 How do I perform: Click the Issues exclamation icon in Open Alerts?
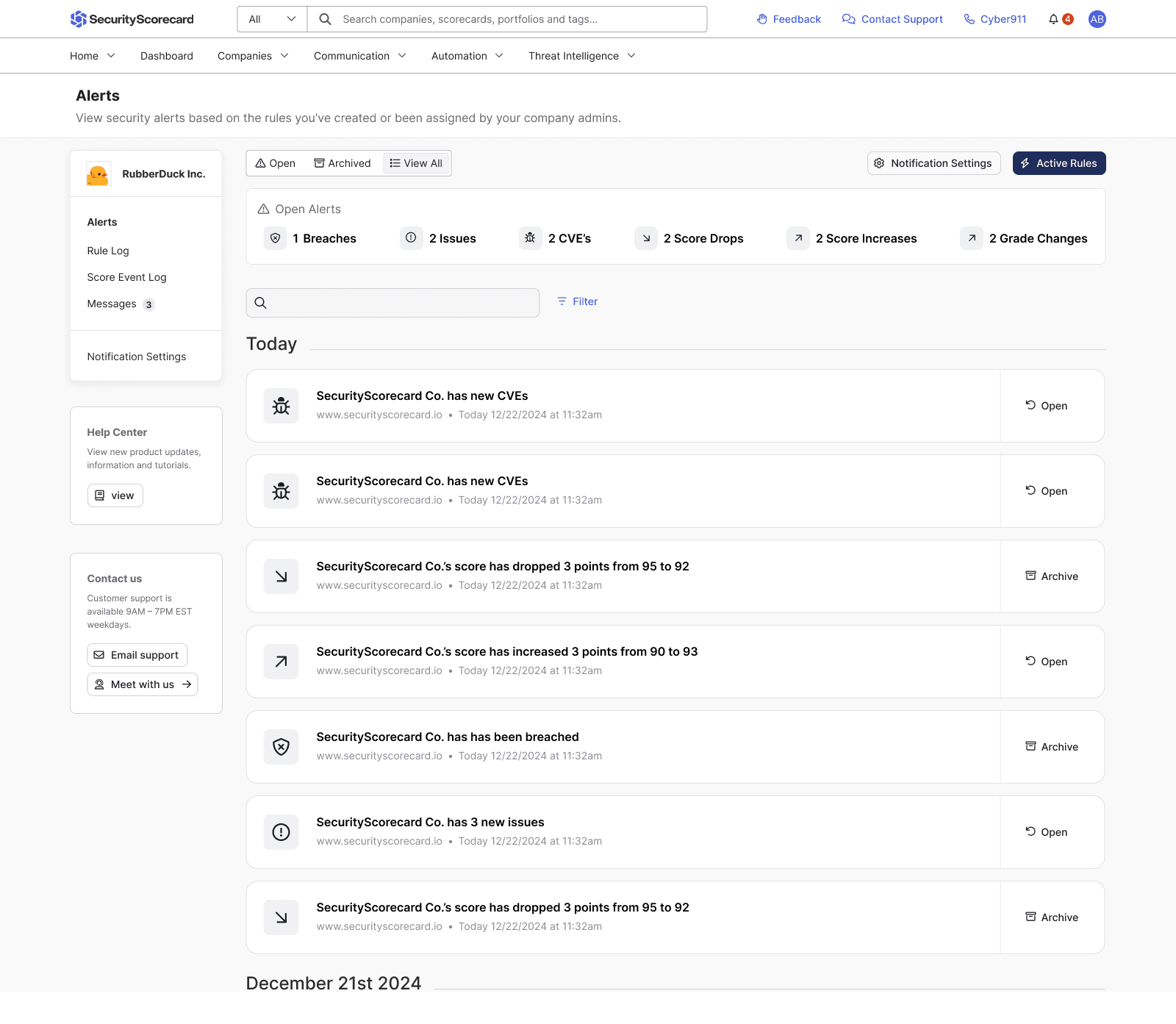[x=412, y=238]
